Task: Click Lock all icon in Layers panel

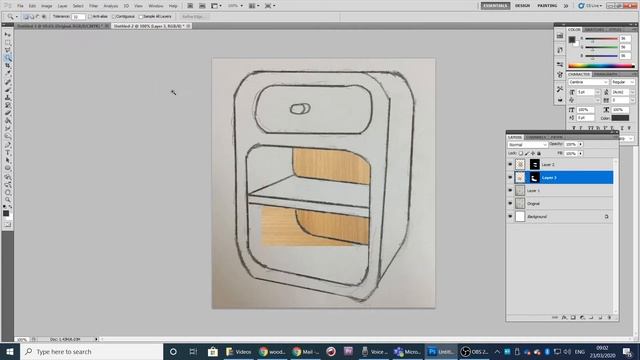Action: click(x=539, y=153)
